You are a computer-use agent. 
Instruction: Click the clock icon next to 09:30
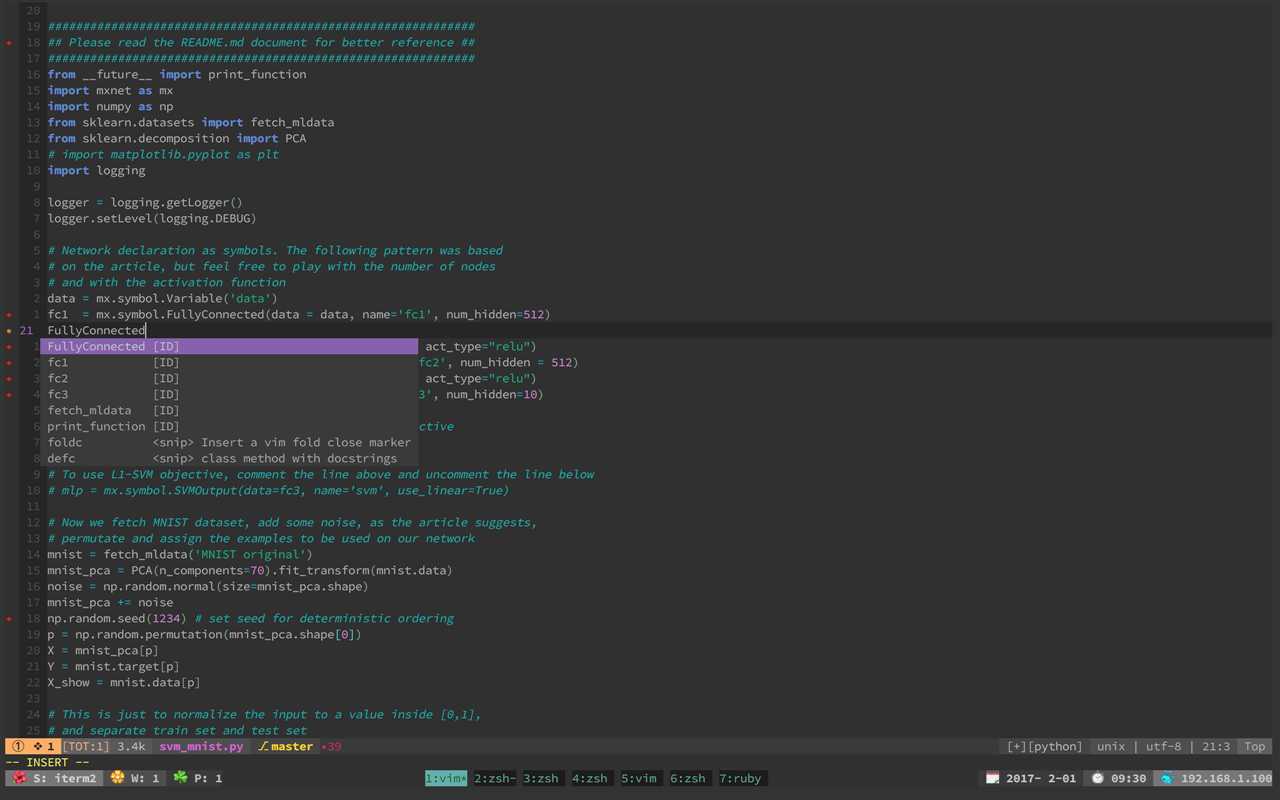1097,778
